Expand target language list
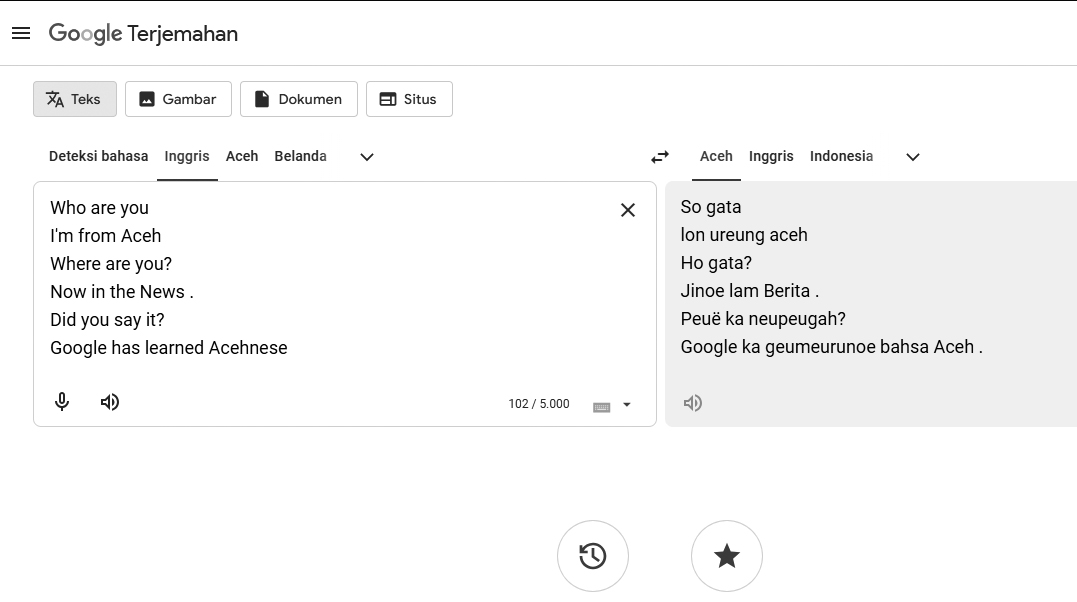 913,157
